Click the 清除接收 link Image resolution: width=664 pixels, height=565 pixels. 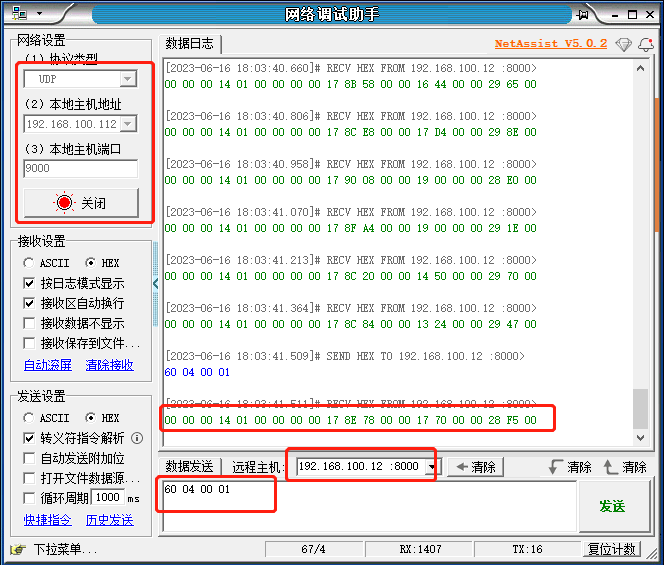tap(110, 365)
